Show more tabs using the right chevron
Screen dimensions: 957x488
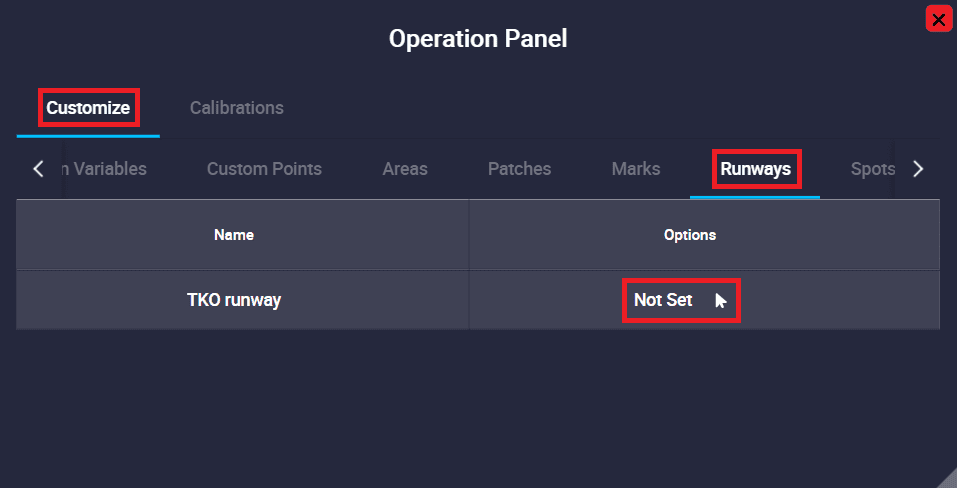click(918, 169)
